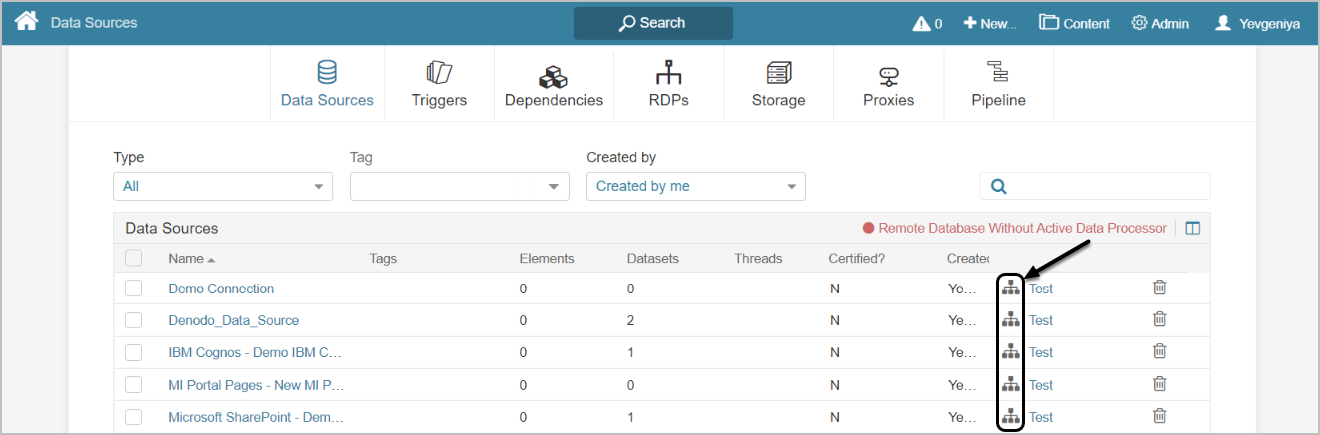Open the MI Portal Pages data source link
Image resolution: width=1320 pixels, height=435 pixels.
click(255, 385)
